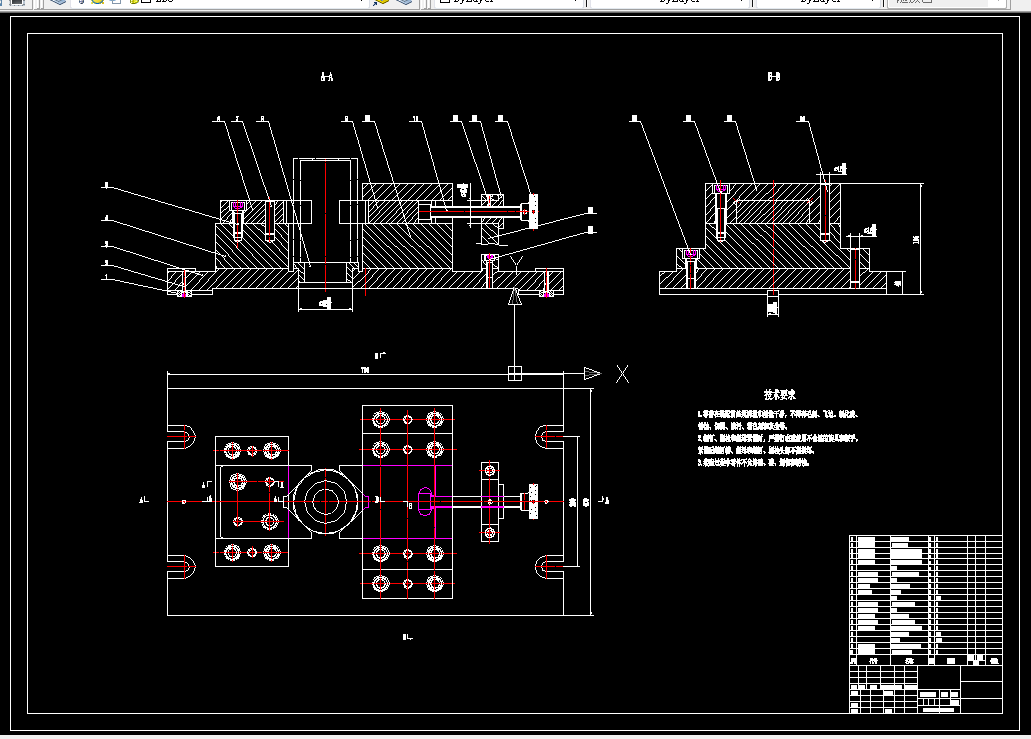Select the B-B section view label
Screen dimensions: 1031x739
pyautogui.click(x=774, y=77)
